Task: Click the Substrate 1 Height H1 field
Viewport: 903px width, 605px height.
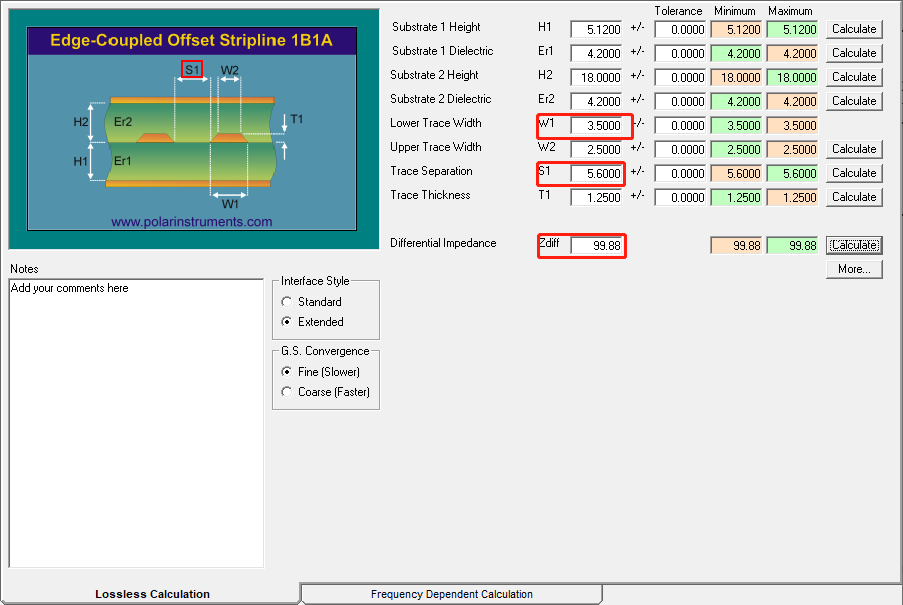Action: 596,29
